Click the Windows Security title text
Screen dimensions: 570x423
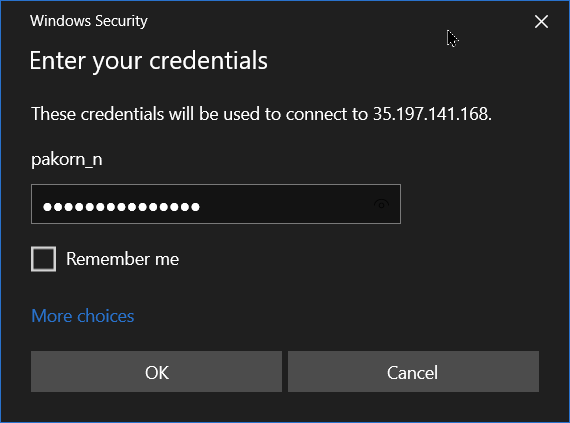coord(89,21)
